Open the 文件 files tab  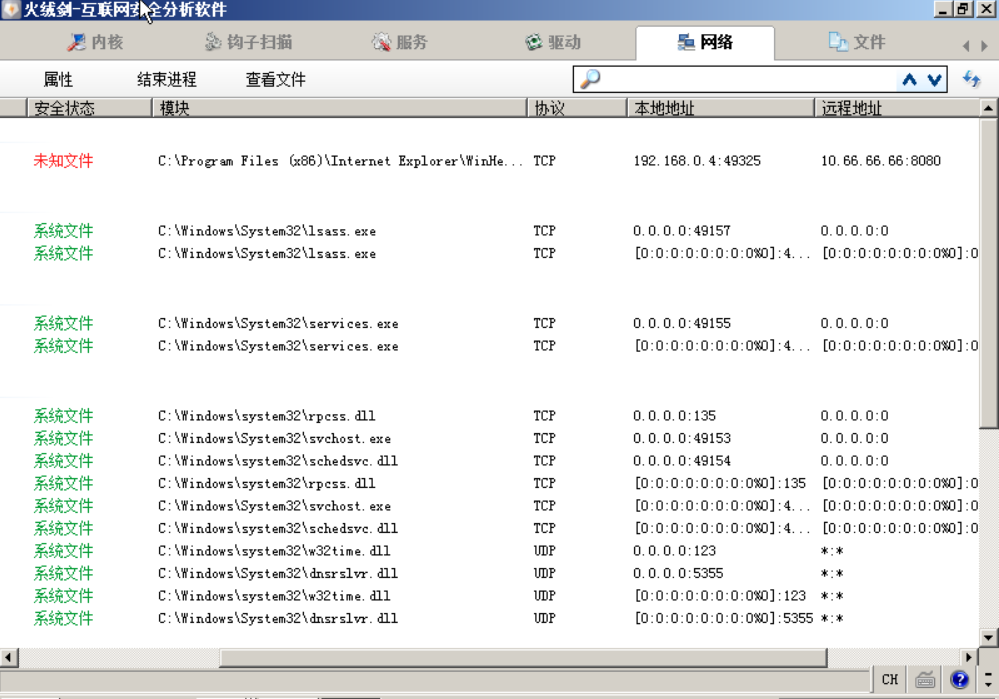coord(857,42)
